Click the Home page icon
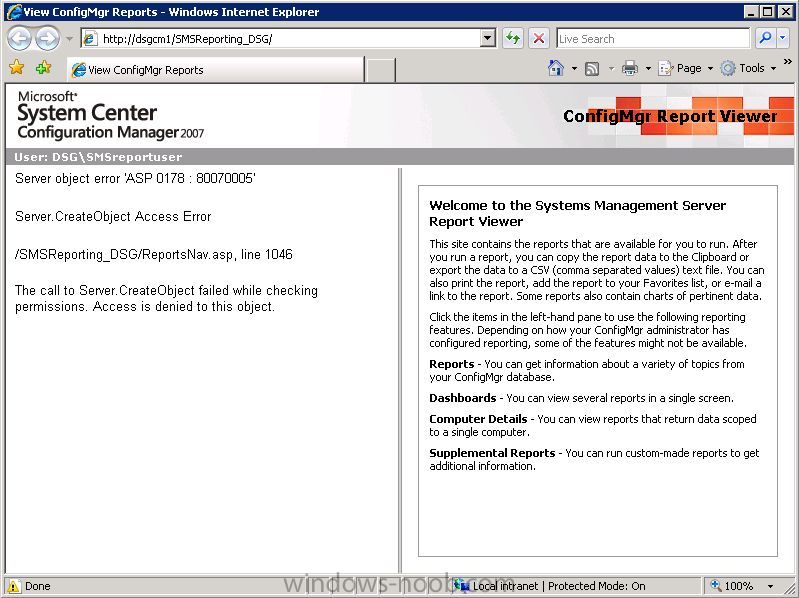The image size is (799, 598). 555,68
